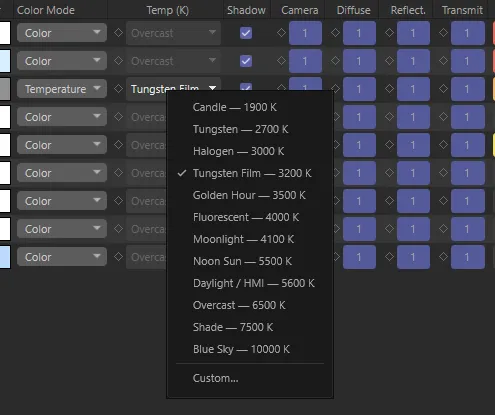Collapse the Tungsten Film temperature dropdown

click(x=173, y=89)
